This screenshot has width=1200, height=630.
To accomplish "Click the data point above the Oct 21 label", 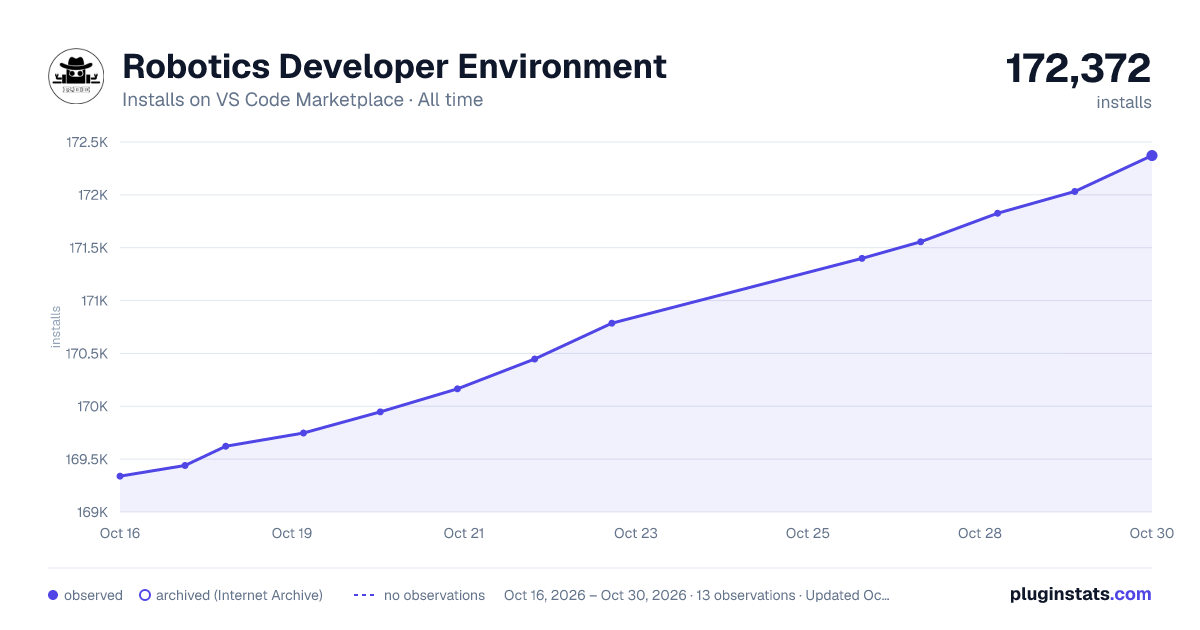I will click(457, 389).
